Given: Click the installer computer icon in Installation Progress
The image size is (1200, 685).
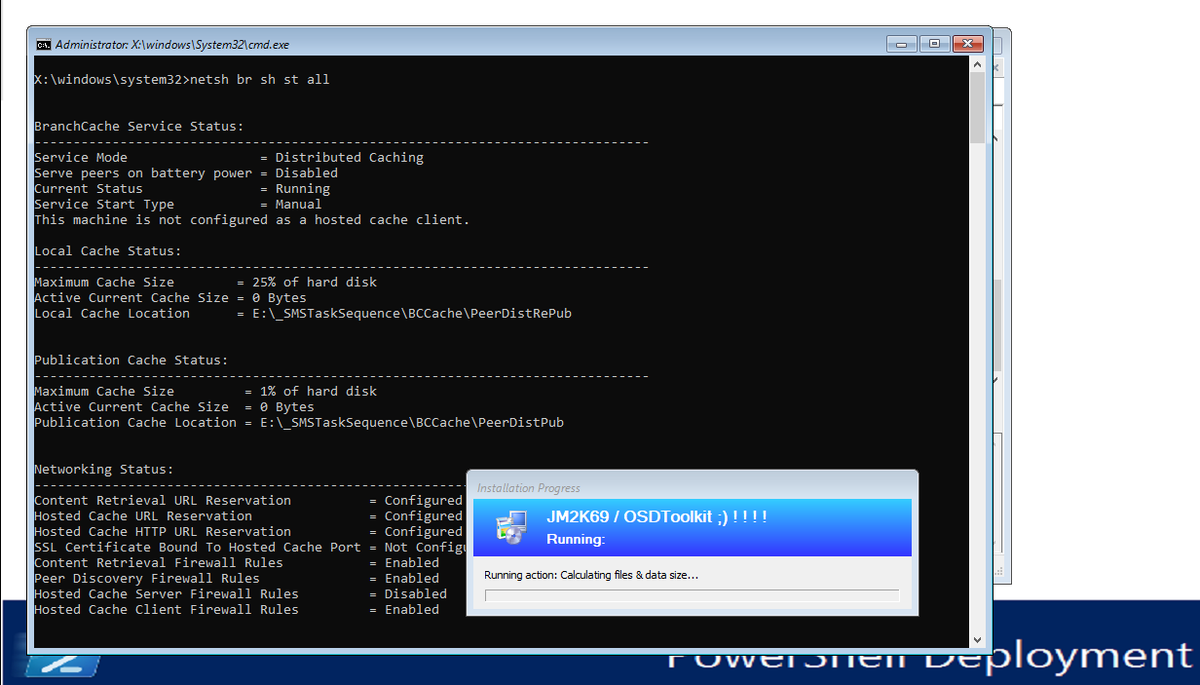Looking at the screenshot, I should pyautogui.click(x=513, y=528).
